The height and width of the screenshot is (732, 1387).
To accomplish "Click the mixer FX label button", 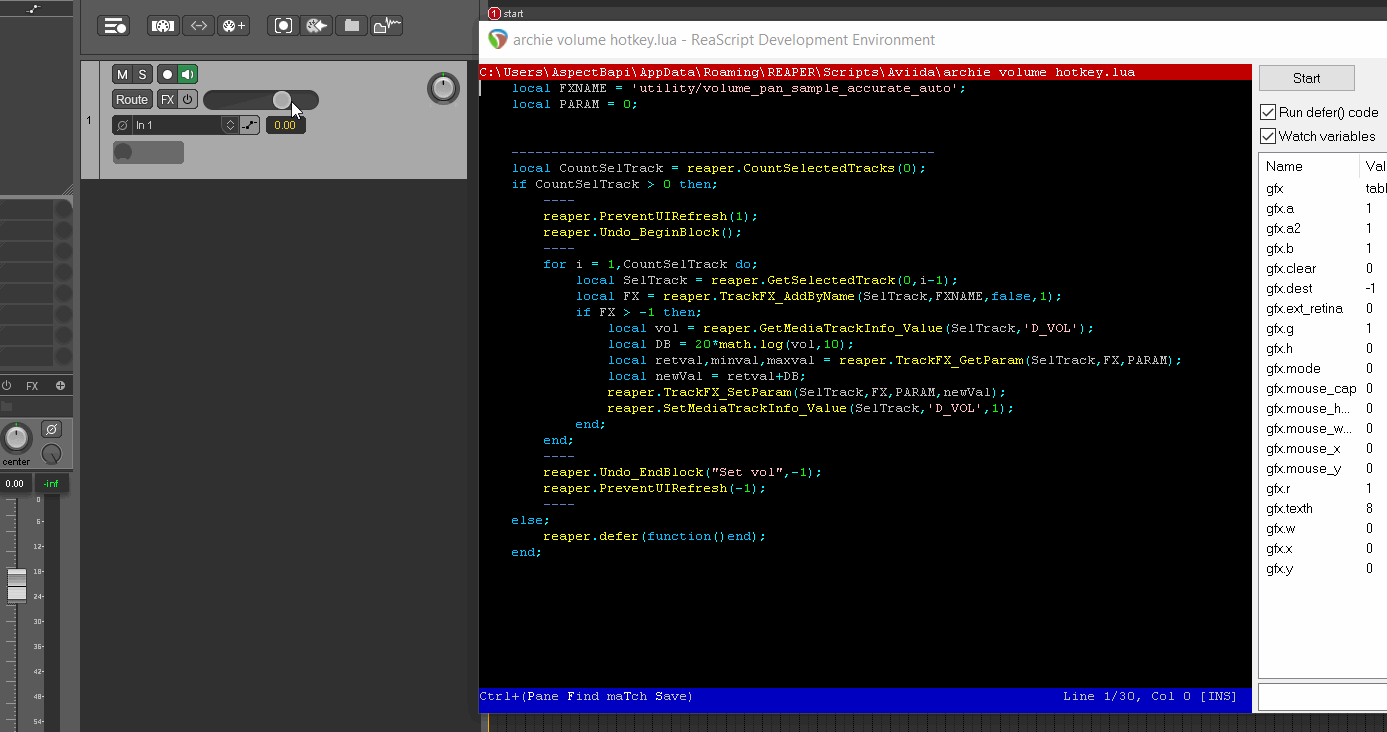I will click(x=32, y=386).
